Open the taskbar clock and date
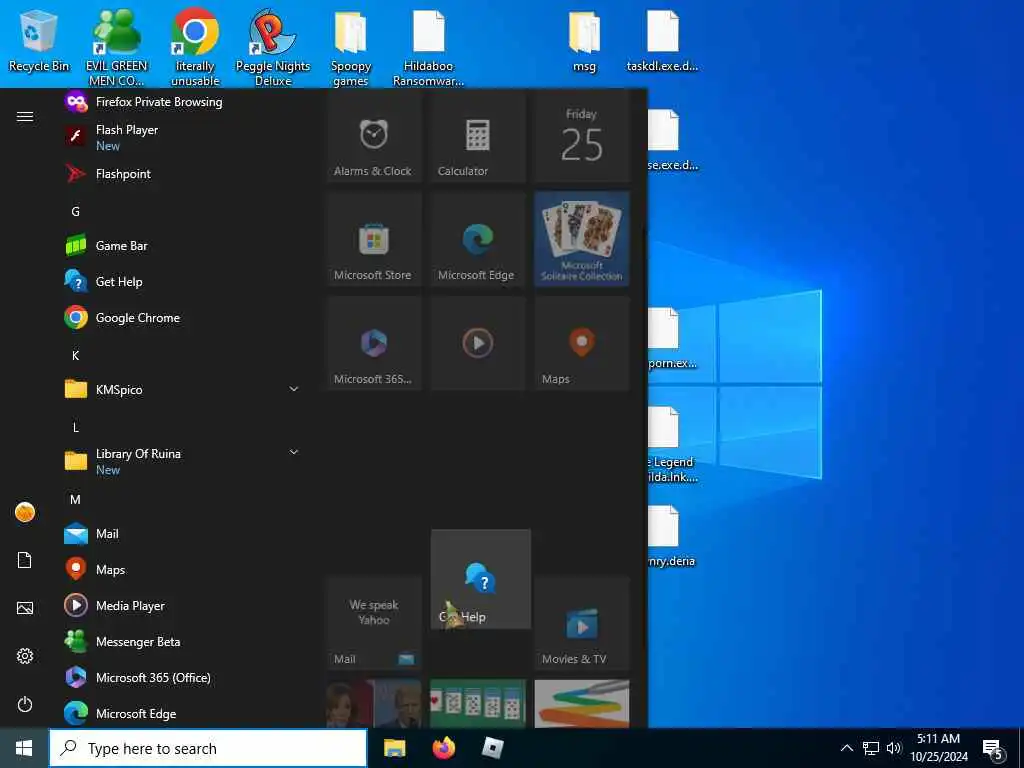 point(939,748)
